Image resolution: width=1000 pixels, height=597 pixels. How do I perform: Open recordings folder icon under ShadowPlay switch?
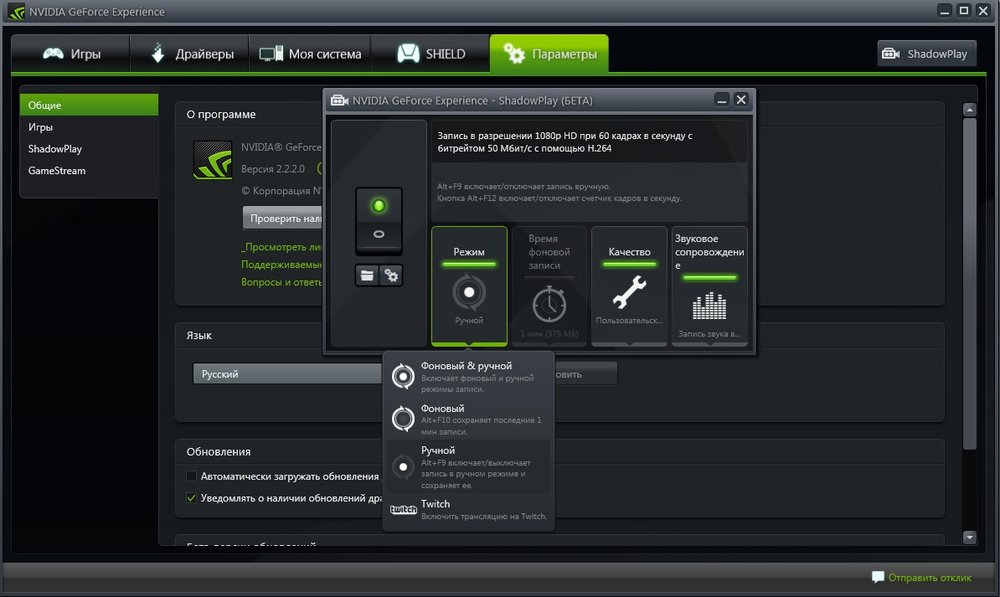(368, 275)
